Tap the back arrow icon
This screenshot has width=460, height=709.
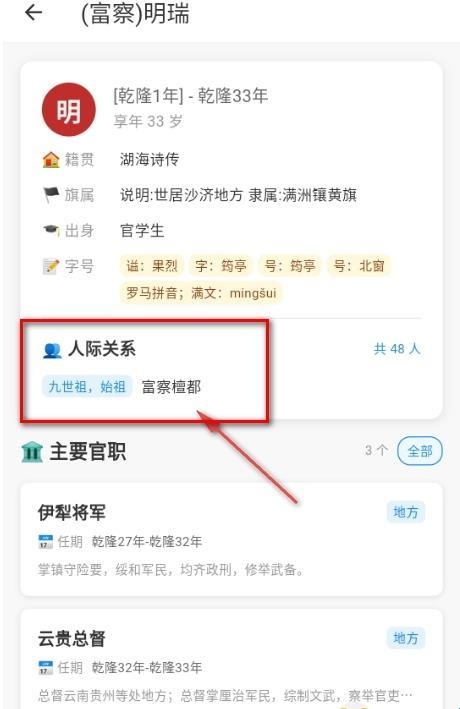pos(33,13)
